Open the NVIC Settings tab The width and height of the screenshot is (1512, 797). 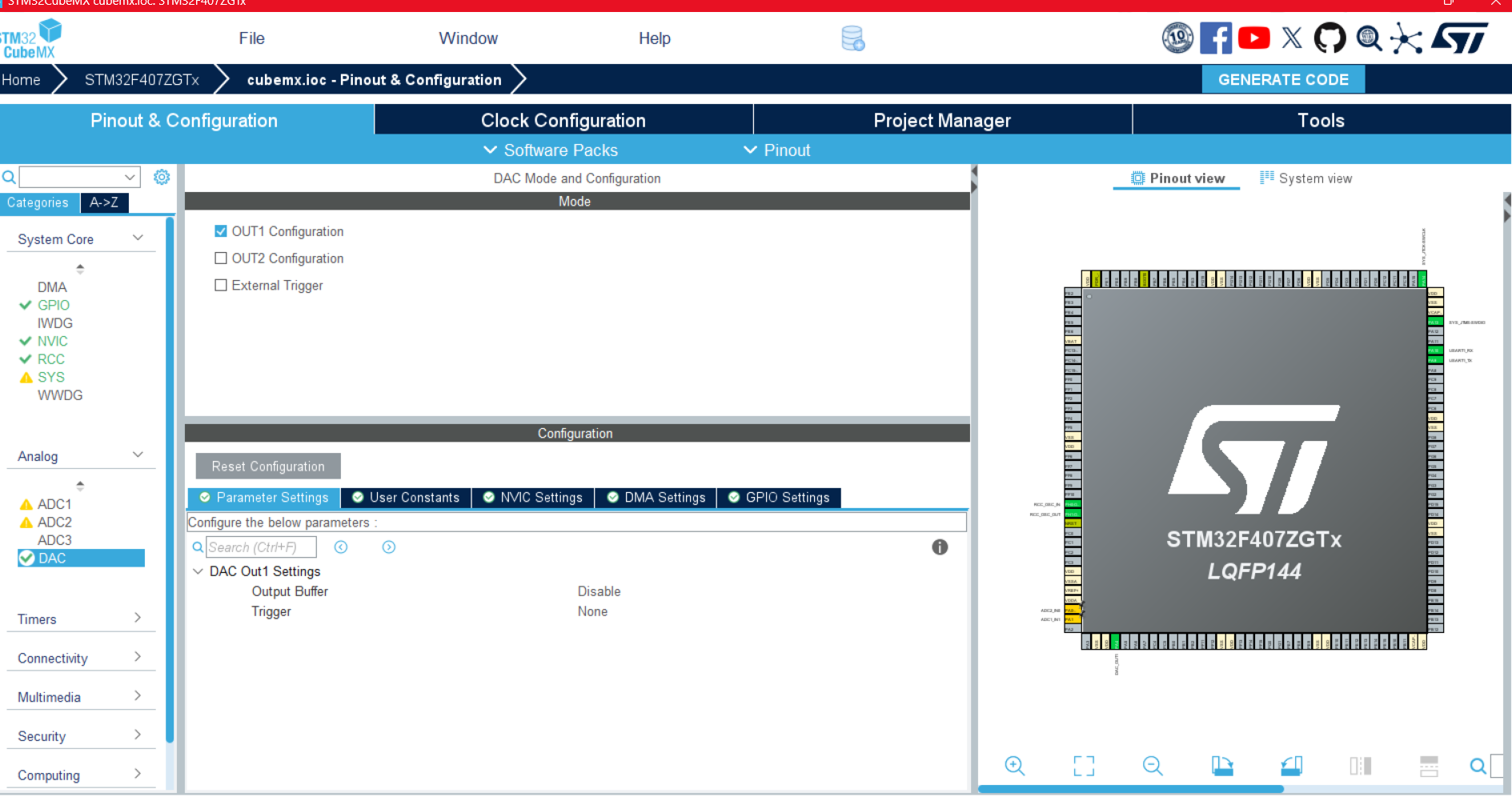[533, 498]
